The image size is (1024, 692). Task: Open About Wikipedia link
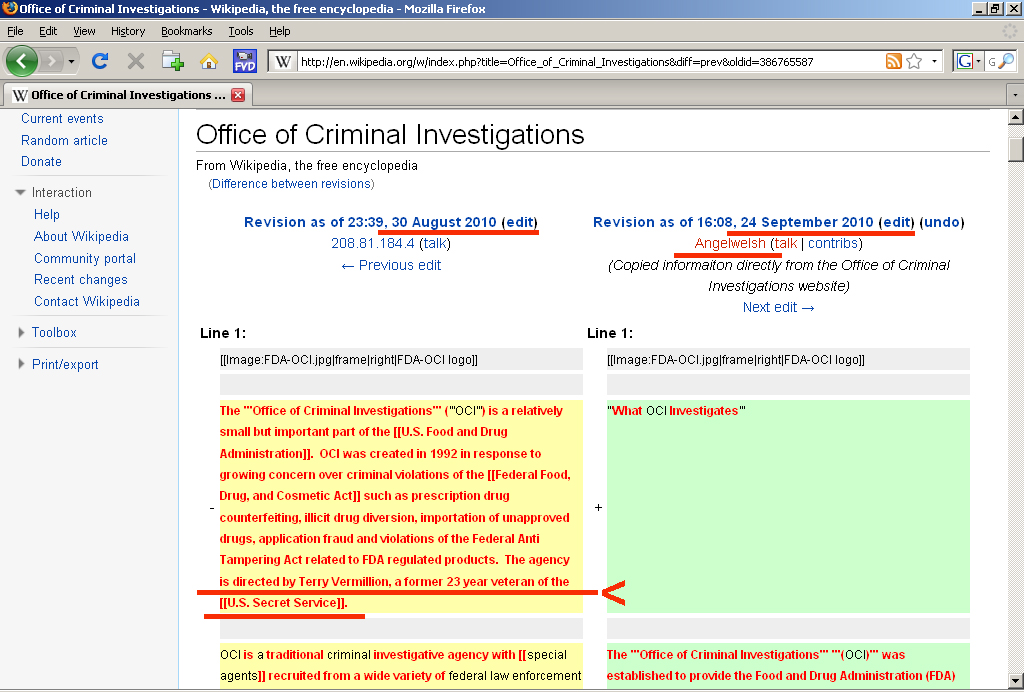(81, 236)
